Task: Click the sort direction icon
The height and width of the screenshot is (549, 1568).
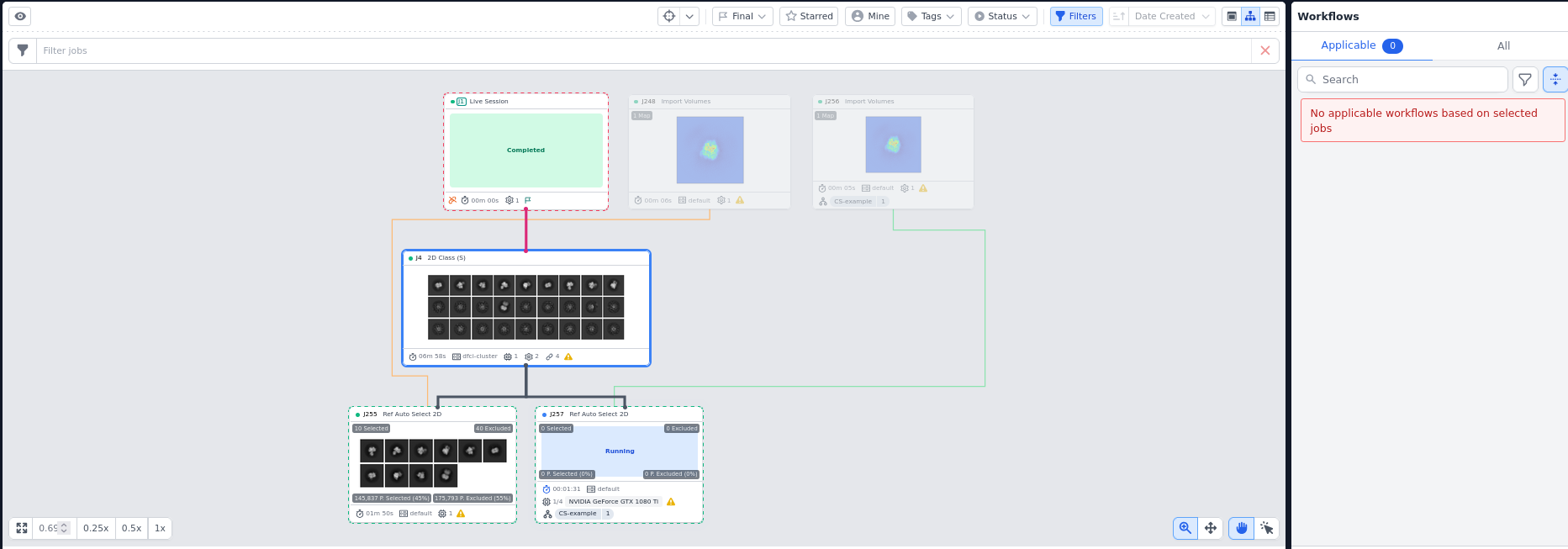Action: point(1118,16)
